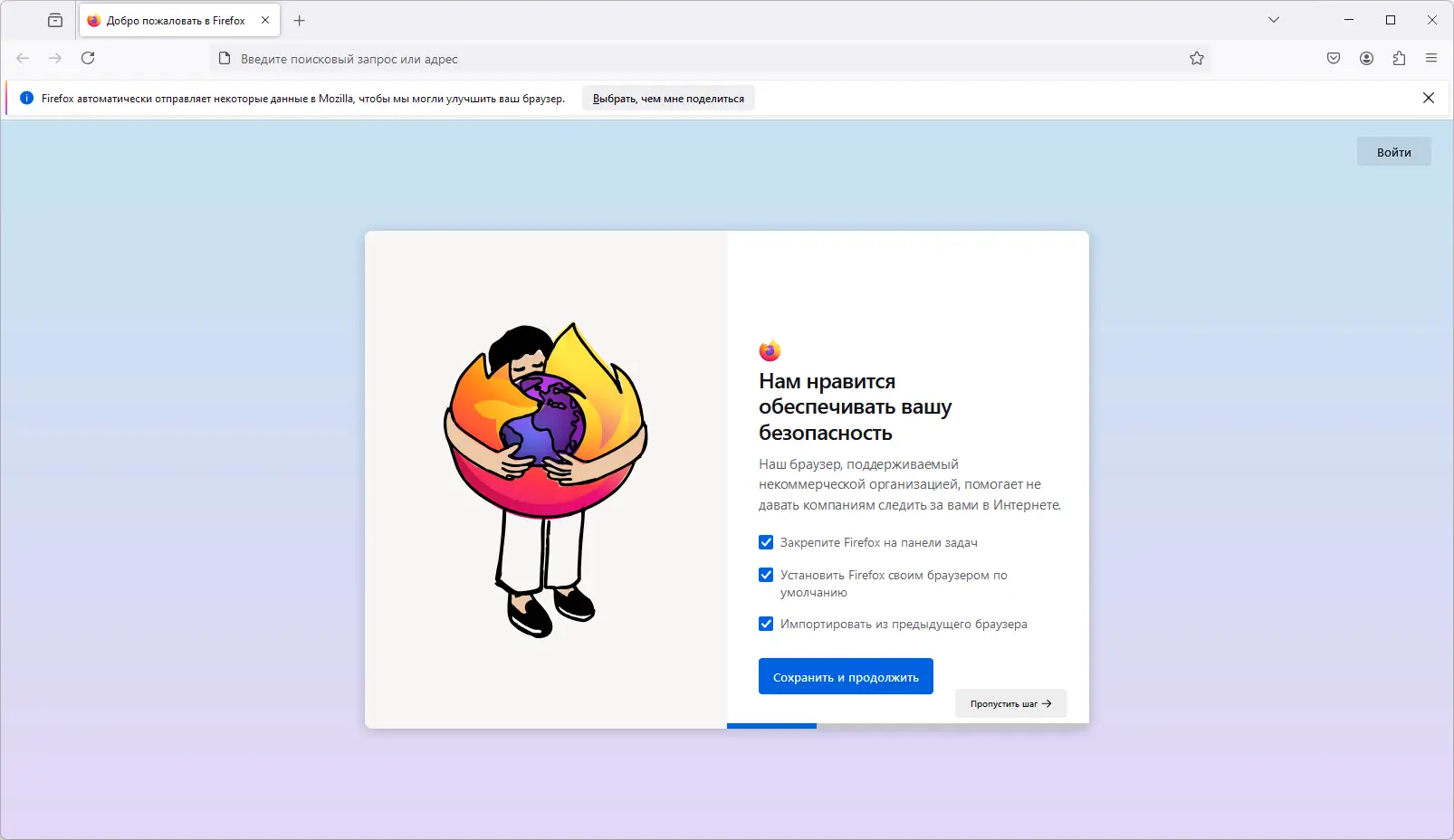Open Firefox View recent browsing icon

click(55, 20)
